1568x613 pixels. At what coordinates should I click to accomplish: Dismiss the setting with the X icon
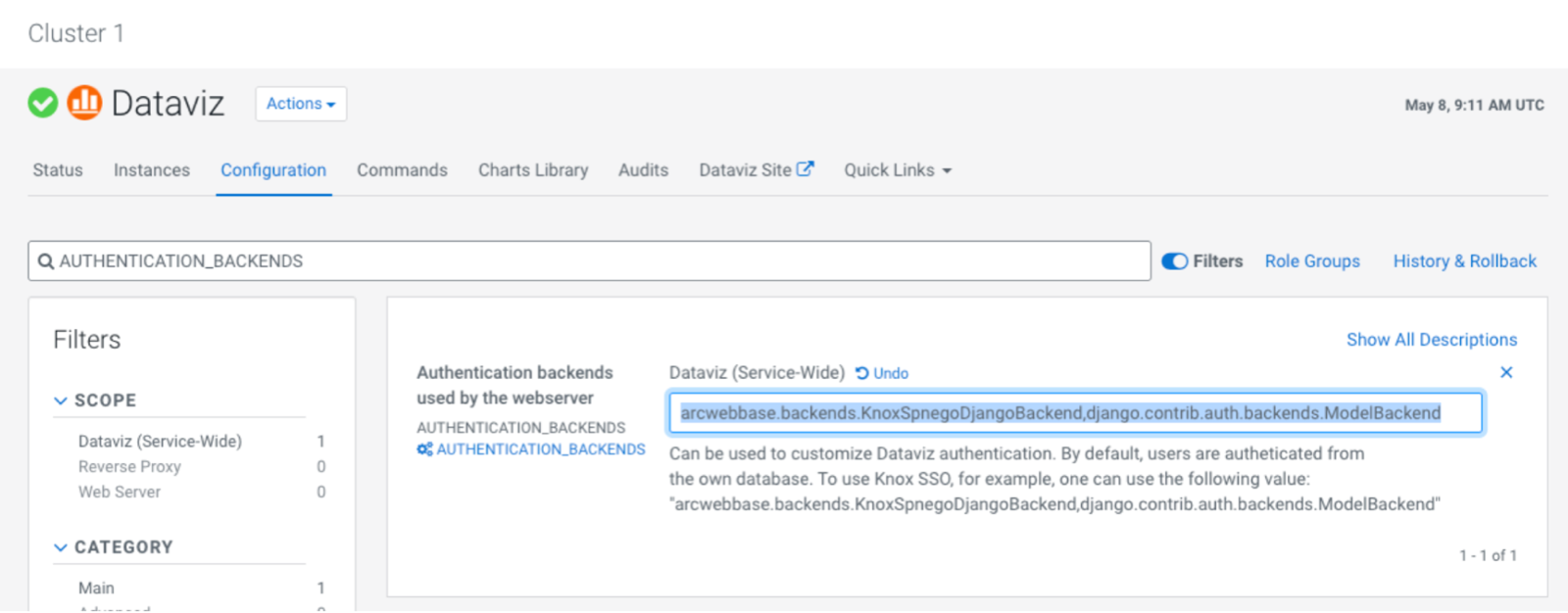pyautogui.click(x=1506, y=372)
